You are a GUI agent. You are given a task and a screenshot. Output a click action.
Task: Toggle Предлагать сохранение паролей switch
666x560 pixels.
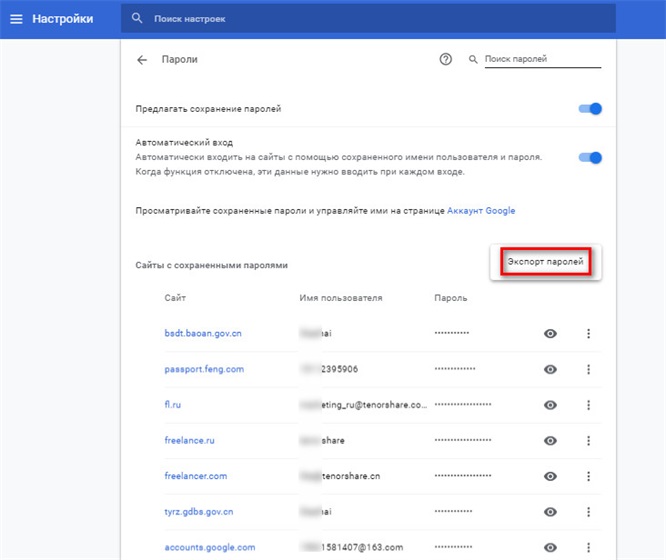(x=590, y=109)
